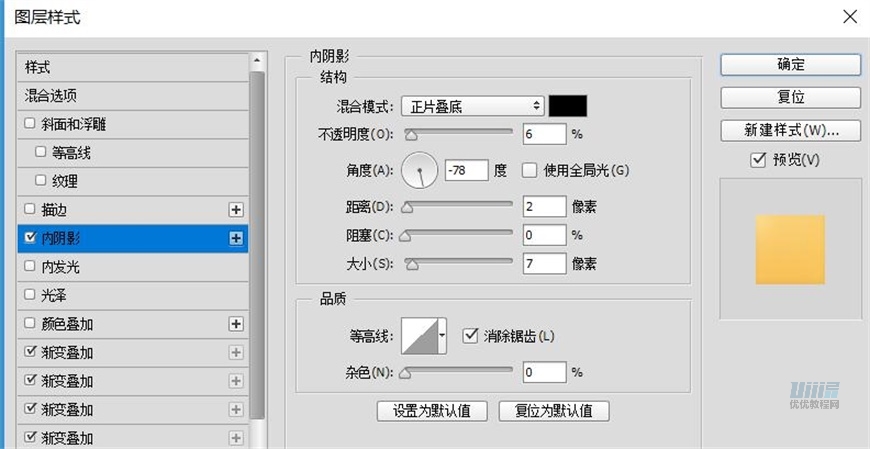Image resolution: width=870 pixels, height=449 pixels.
Task: Enable the 内发光 checkbox
Action: click(x=29, y=266)
